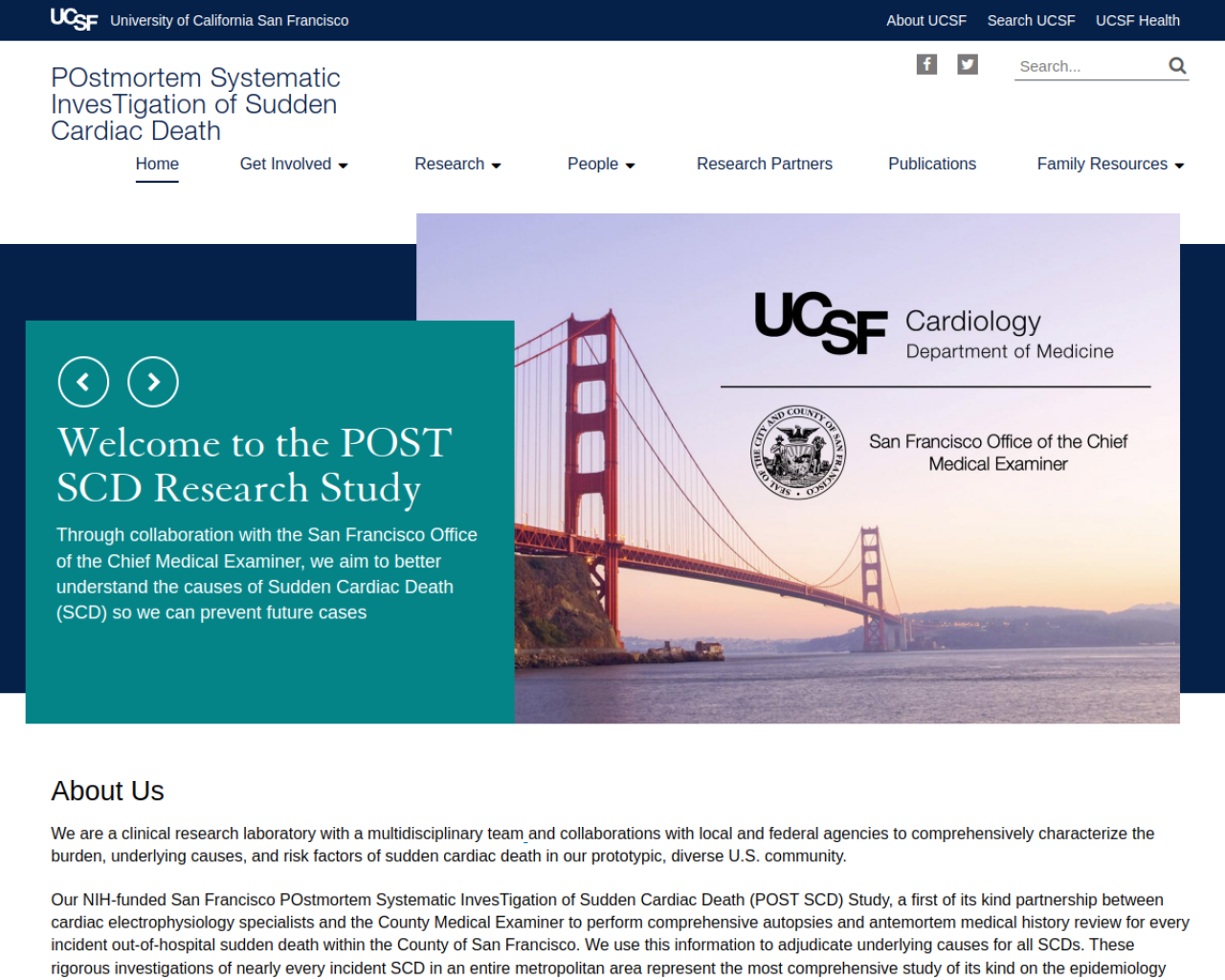
Task: Open the Twitter social icon
Action: click(x=968, y=64)
